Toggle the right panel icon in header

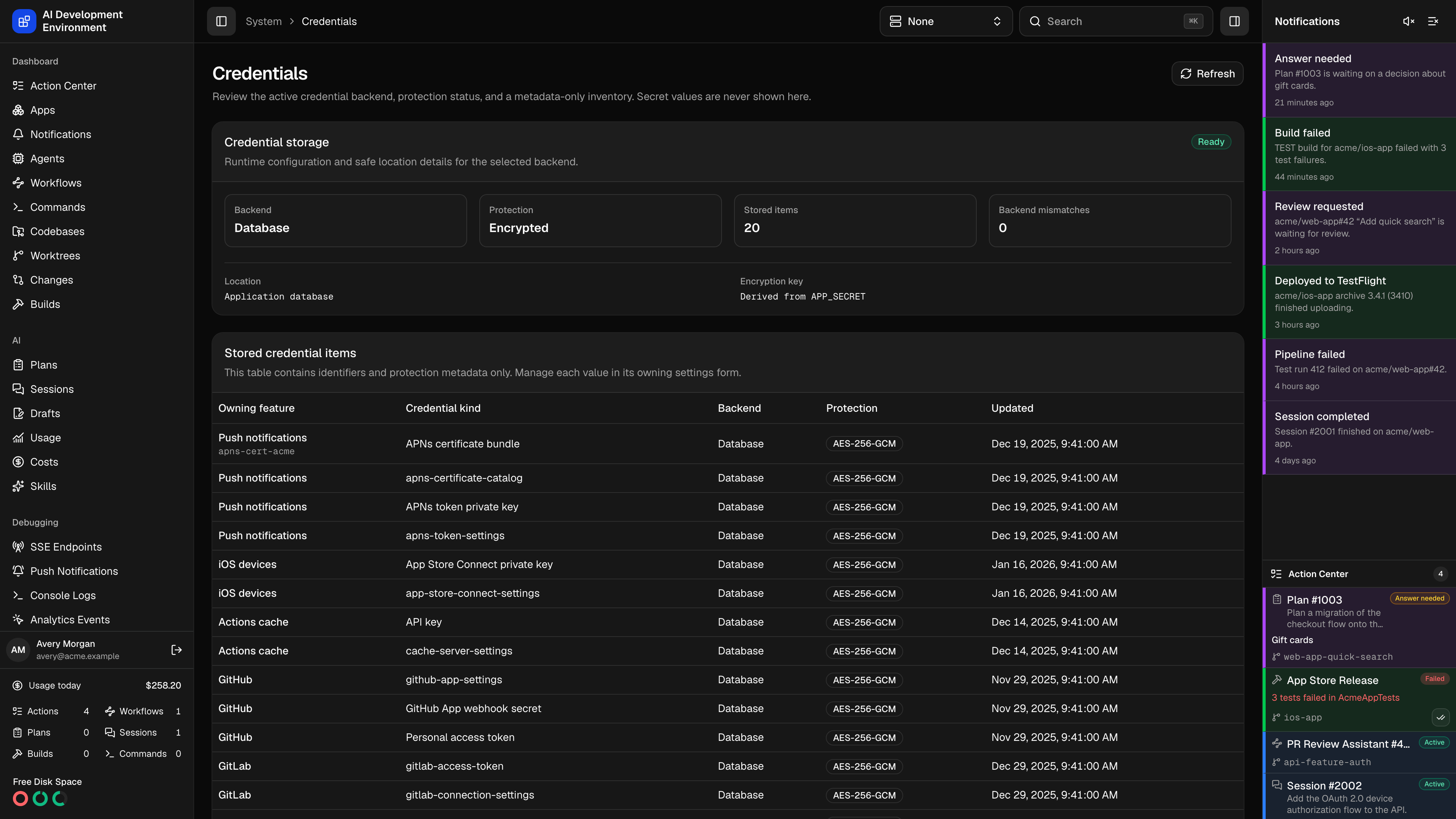click(1234, 22)
